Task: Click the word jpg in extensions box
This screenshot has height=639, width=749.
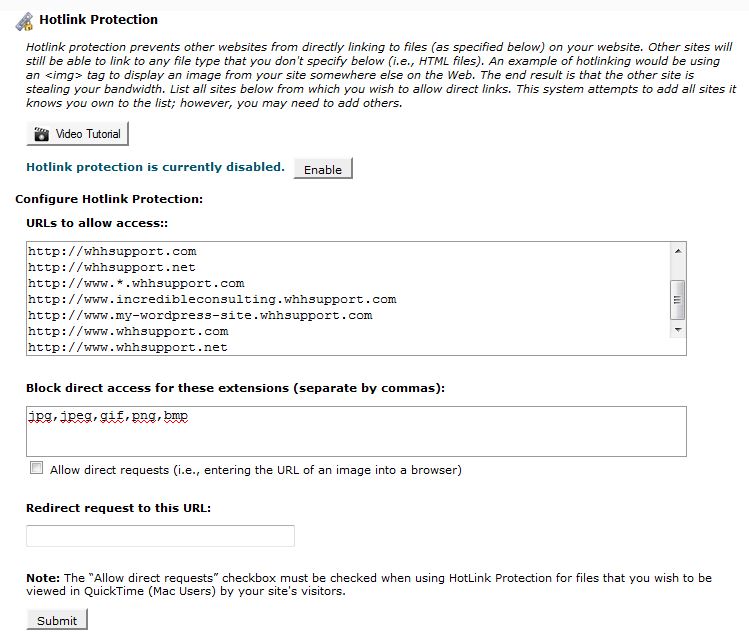Action: click(x=40, y=415)
